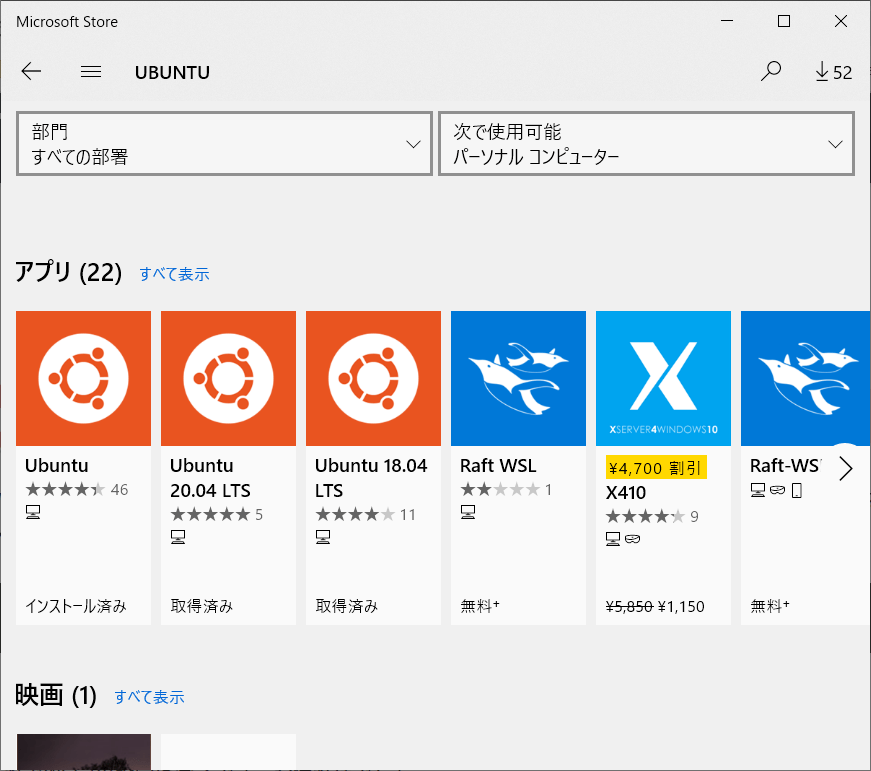Open the partially visible Raft-WSL app icon
This screenshot has width=871, height=771.
coord(805,378)
